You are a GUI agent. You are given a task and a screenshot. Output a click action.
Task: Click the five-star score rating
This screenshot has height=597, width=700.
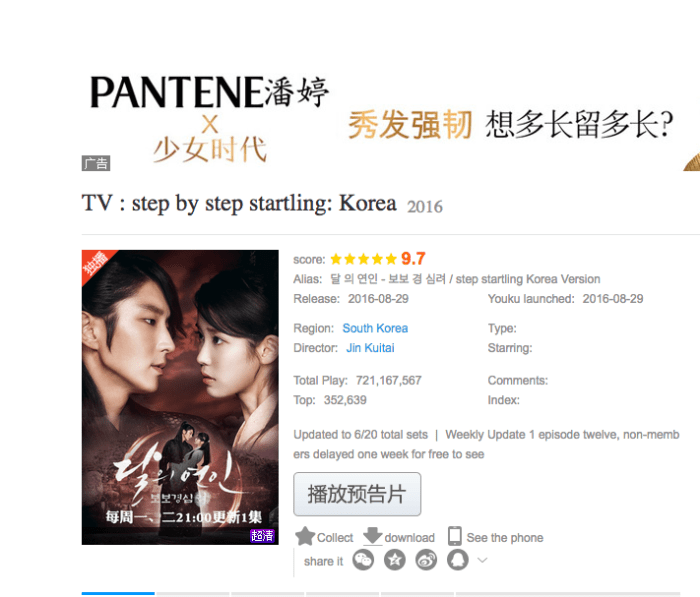pos(363,259)
